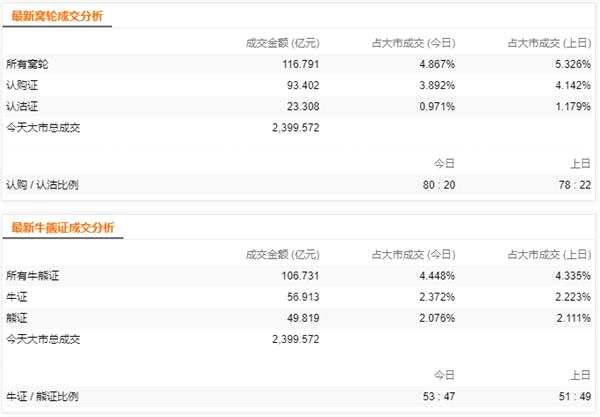This screenshot has height=417, width=600.
Task: Select the 78 : 22 previous-day ratio
Action: (x=577, y=185)
